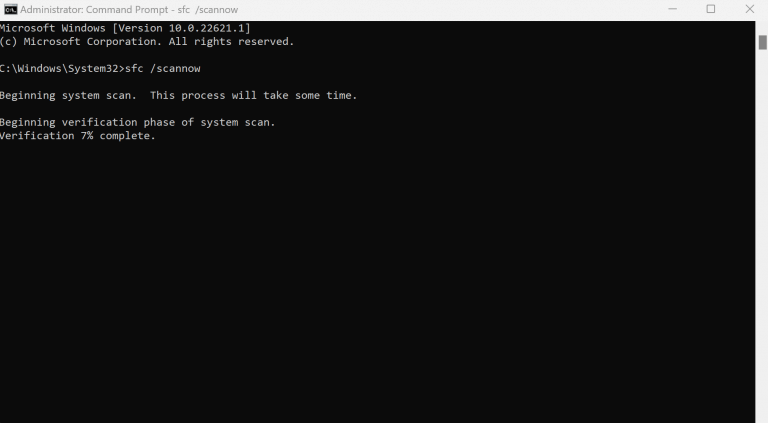Viewport: 768px width, 423px height.
Task: Click the vertical scrollbar thumb
Action: pos(763,43)
